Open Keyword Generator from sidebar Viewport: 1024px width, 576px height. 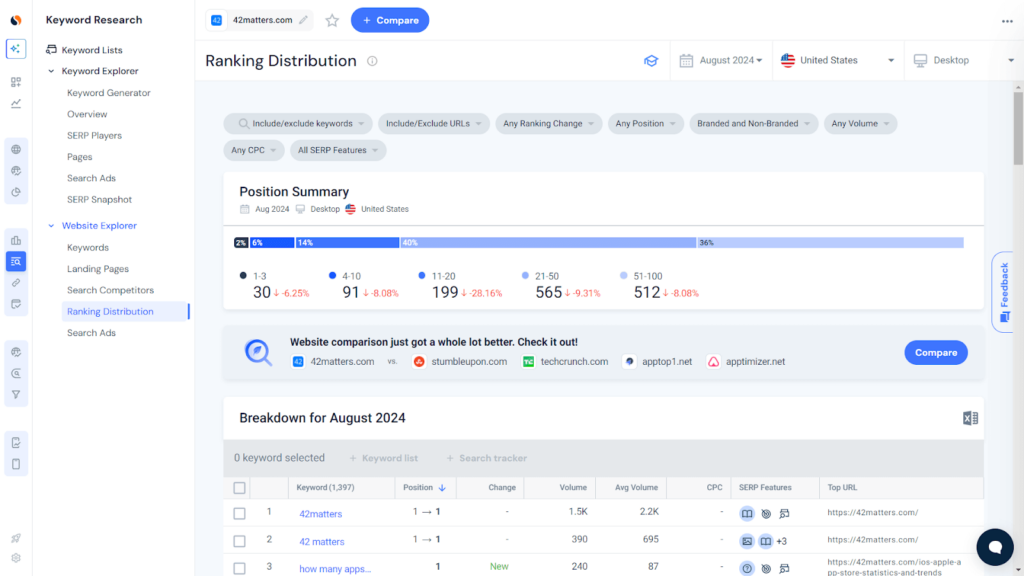tap(109, 93)
